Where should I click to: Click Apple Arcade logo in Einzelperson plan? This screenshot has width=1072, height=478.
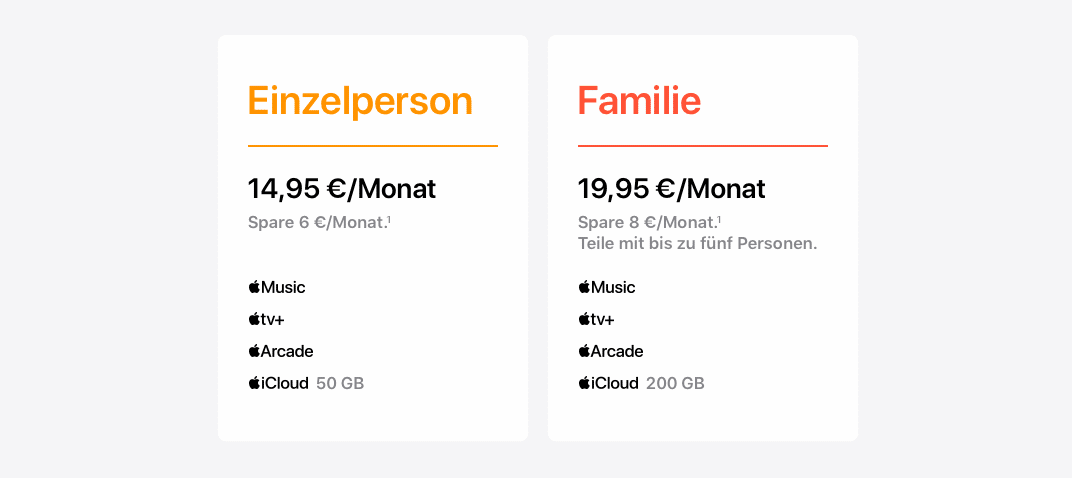click(281, 351)
